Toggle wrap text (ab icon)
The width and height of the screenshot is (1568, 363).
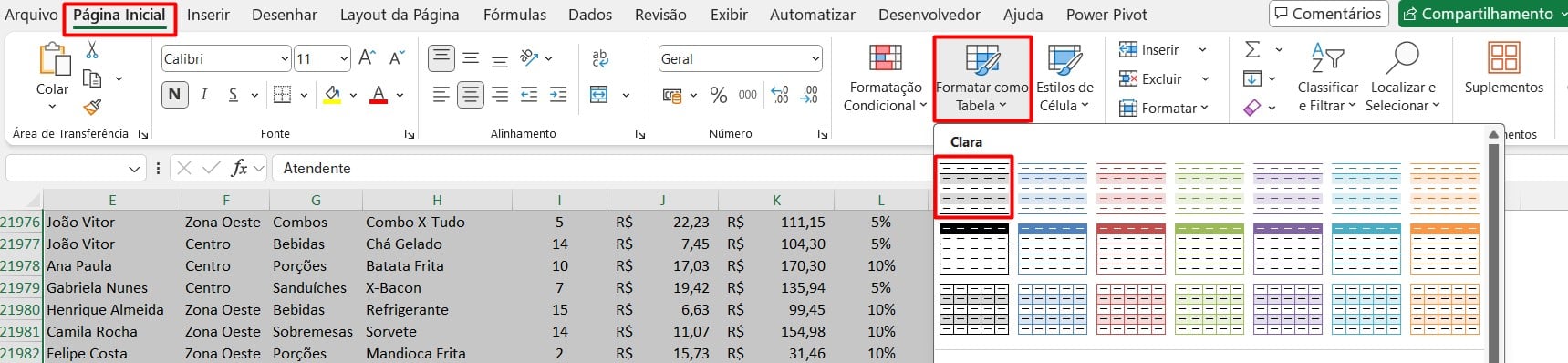[599, 58]
